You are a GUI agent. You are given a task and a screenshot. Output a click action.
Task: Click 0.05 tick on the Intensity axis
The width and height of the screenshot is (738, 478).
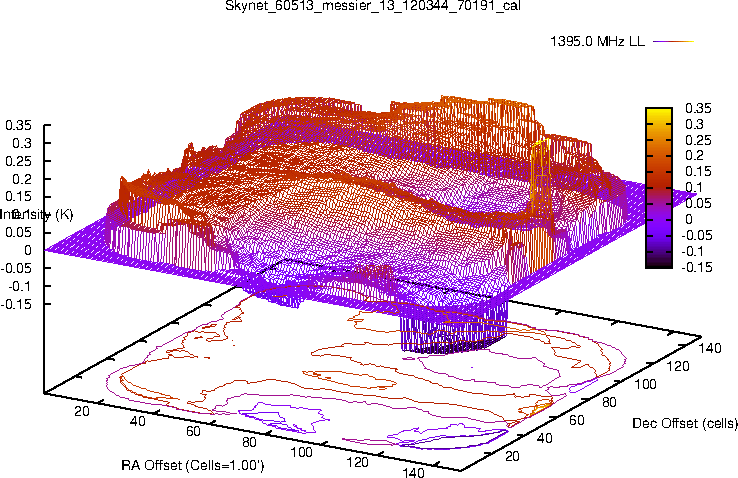click(x=18, y=232)
